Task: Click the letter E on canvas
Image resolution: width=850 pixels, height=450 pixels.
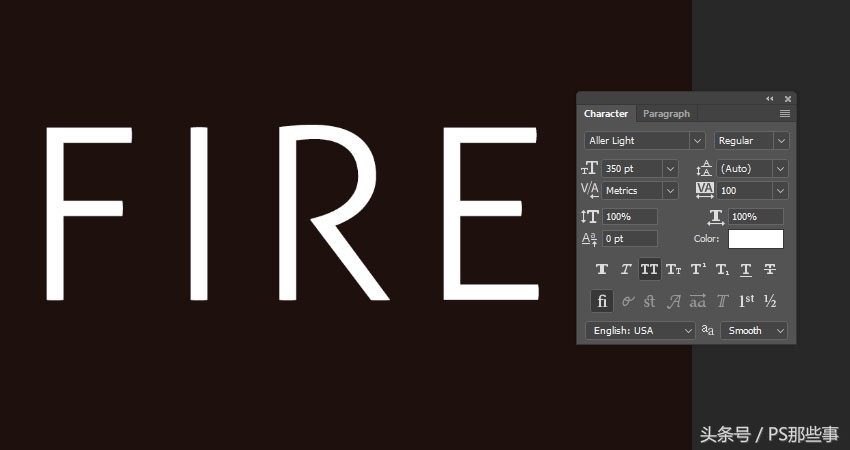Action: (x=491, y=214)
